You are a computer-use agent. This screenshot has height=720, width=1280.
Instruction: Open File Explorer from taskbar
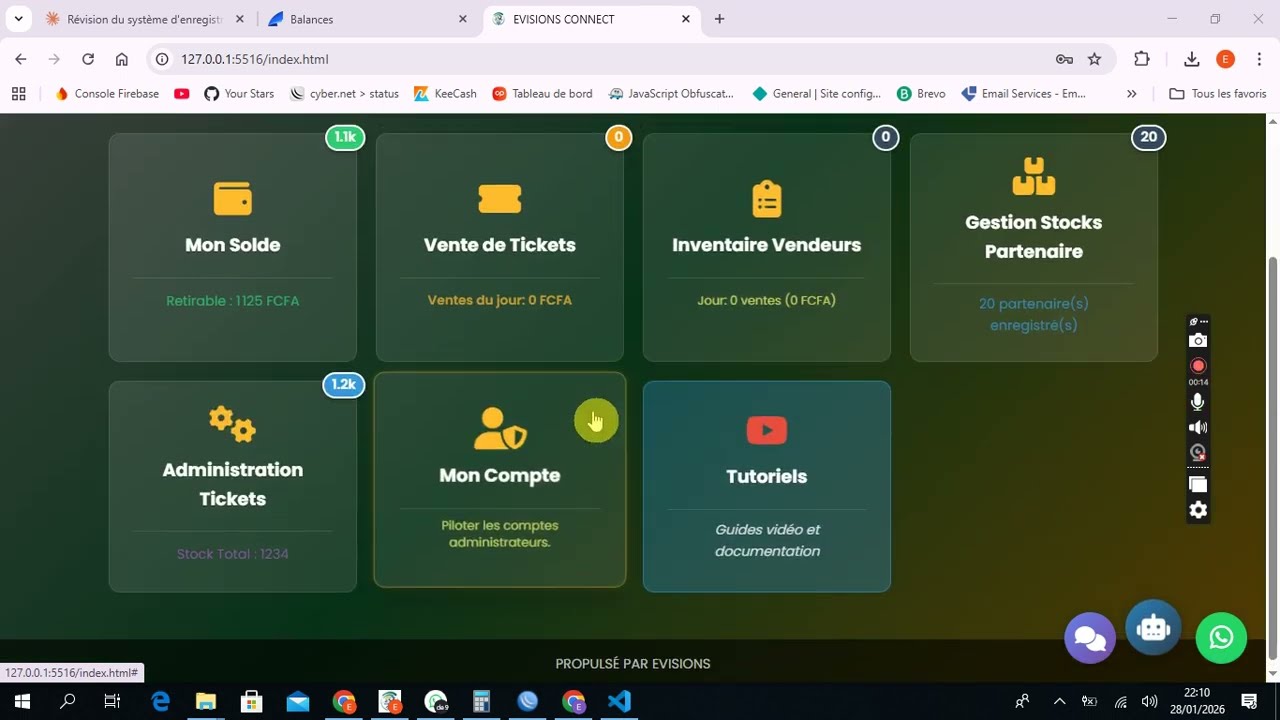point(205,701)
